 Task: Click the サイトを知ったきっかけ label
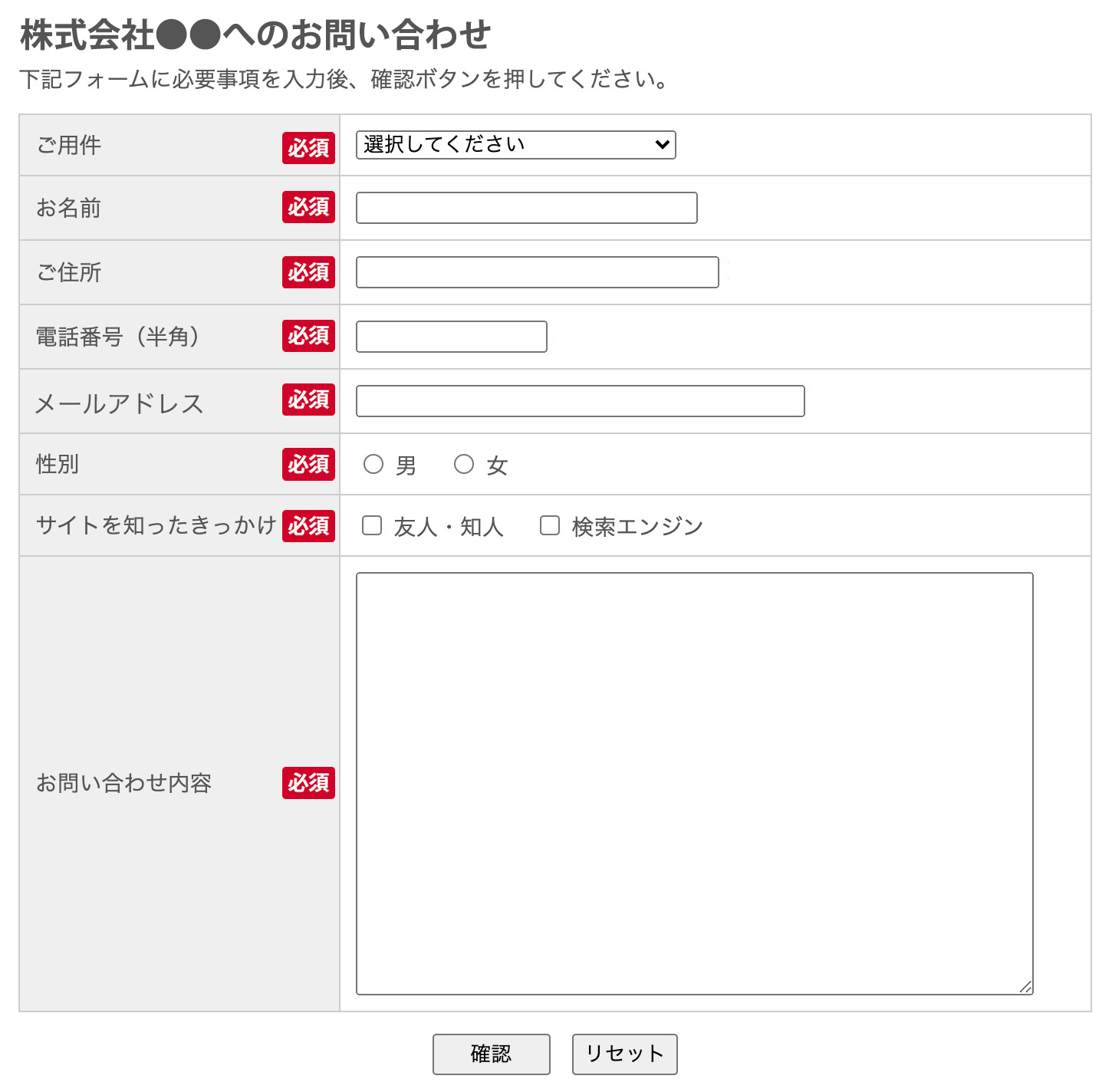click(156, 525)
